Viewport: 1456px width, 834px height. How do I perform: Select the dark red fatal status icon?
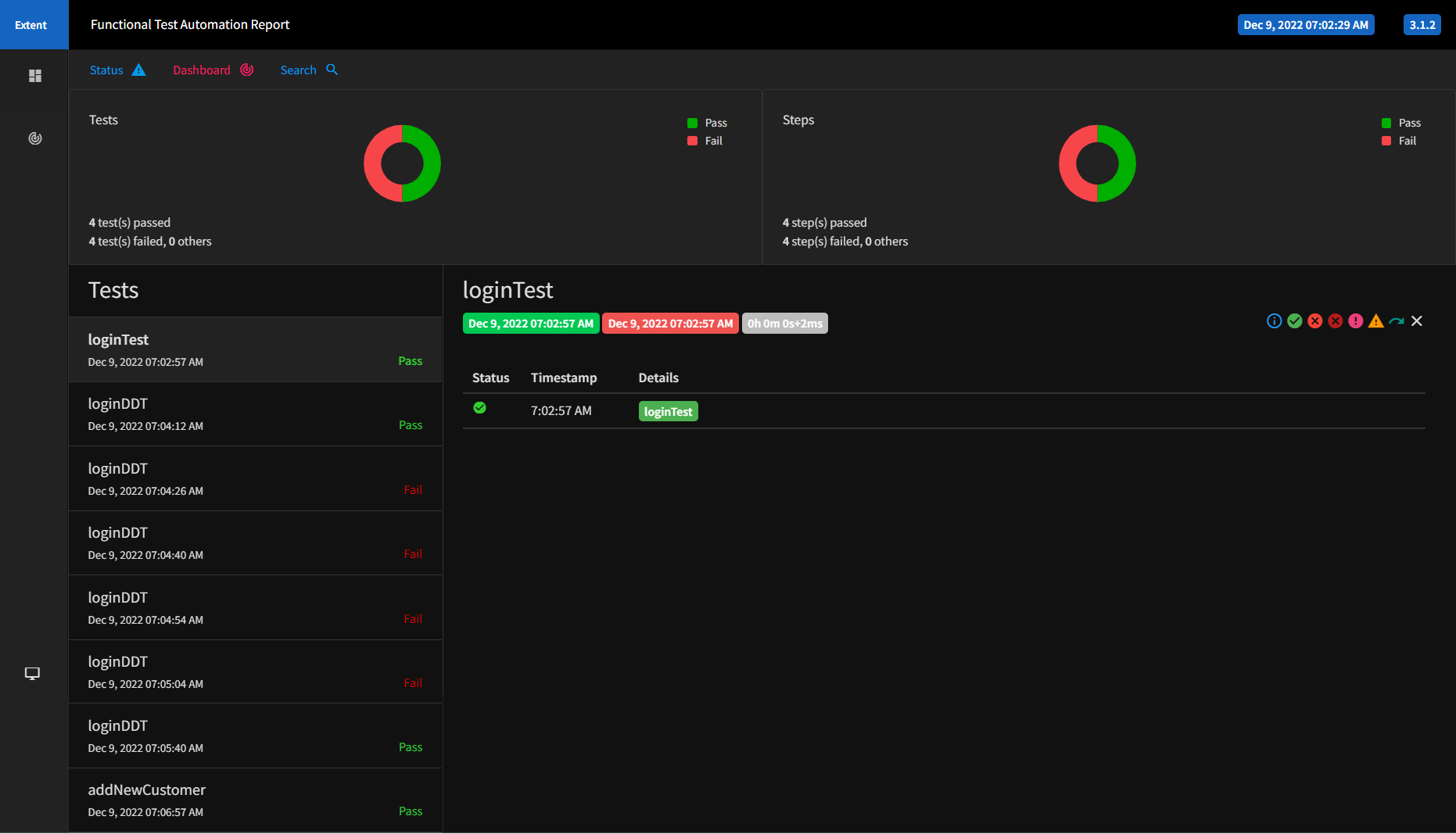1336,320
